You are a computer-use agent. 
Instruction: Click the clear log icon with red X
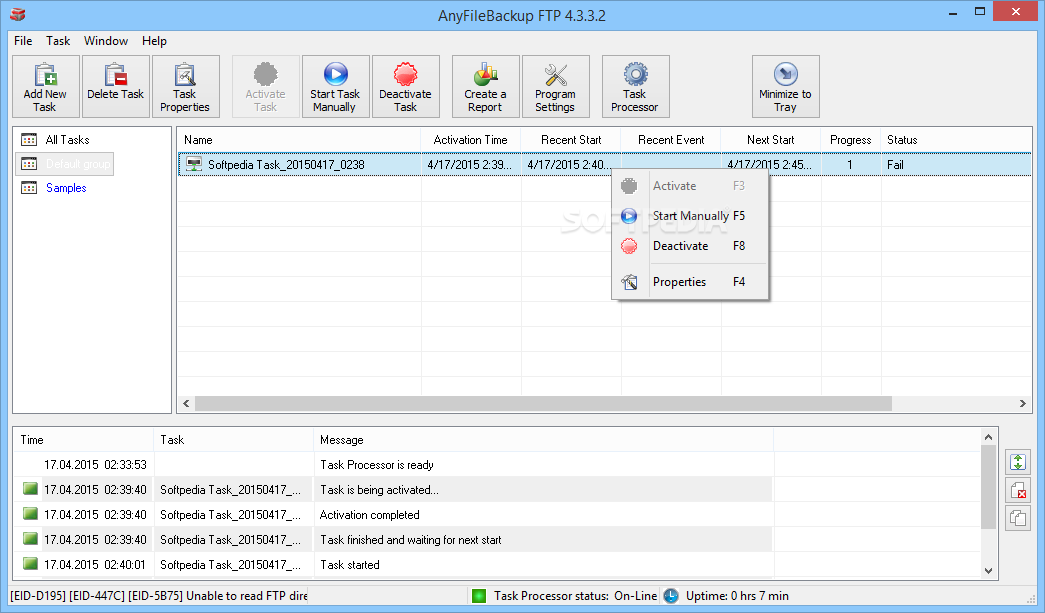click(1018, 490)
